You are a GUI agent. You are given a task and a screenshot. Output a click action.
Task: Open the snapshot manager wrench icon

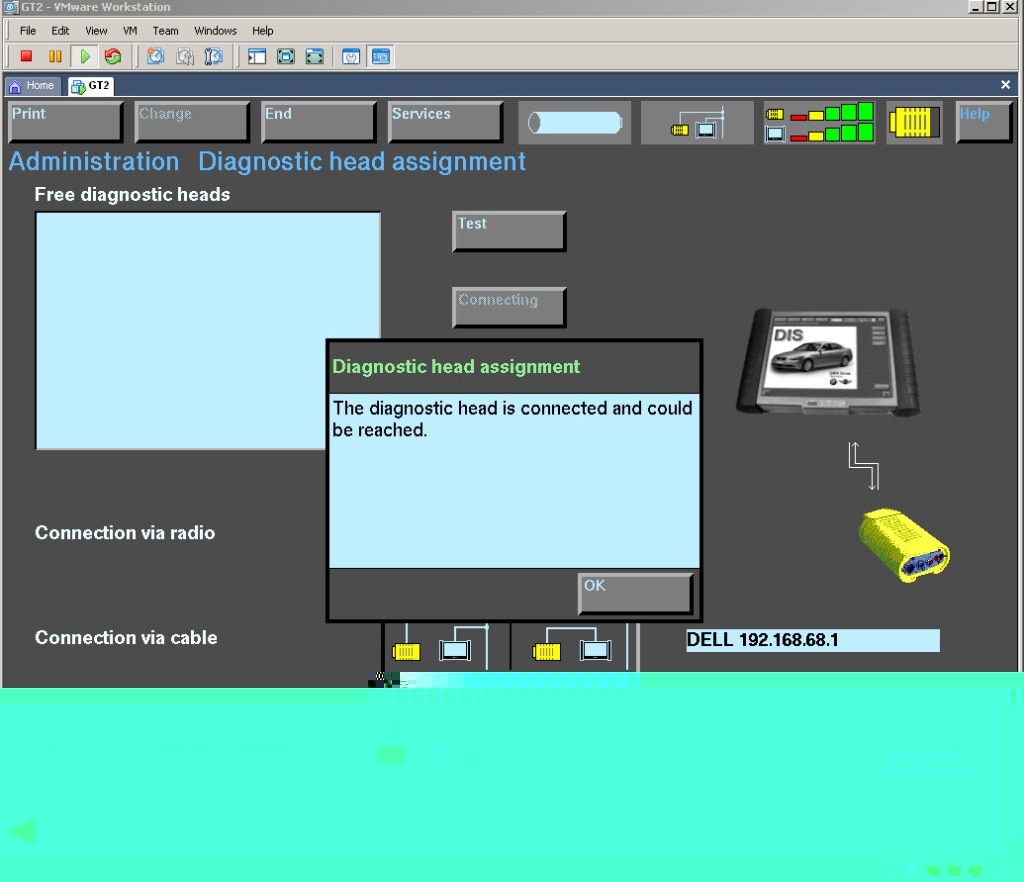point(213,57)
